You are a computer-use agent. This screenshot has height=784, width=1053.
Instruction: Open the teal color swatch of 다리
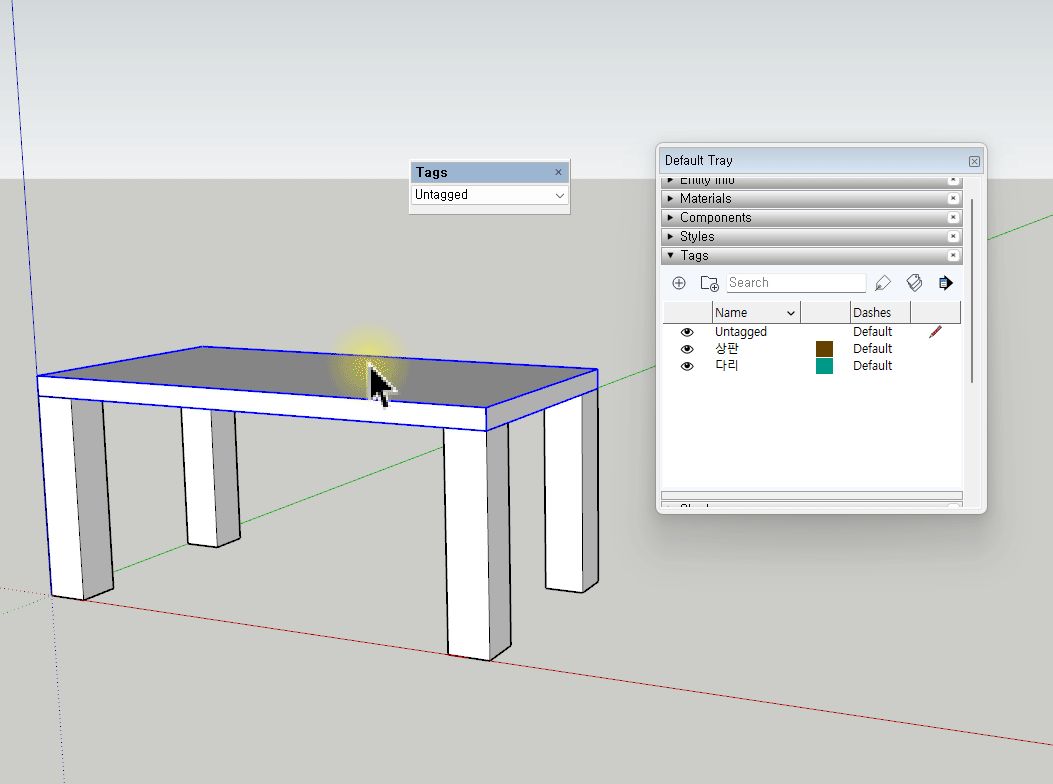824,365
